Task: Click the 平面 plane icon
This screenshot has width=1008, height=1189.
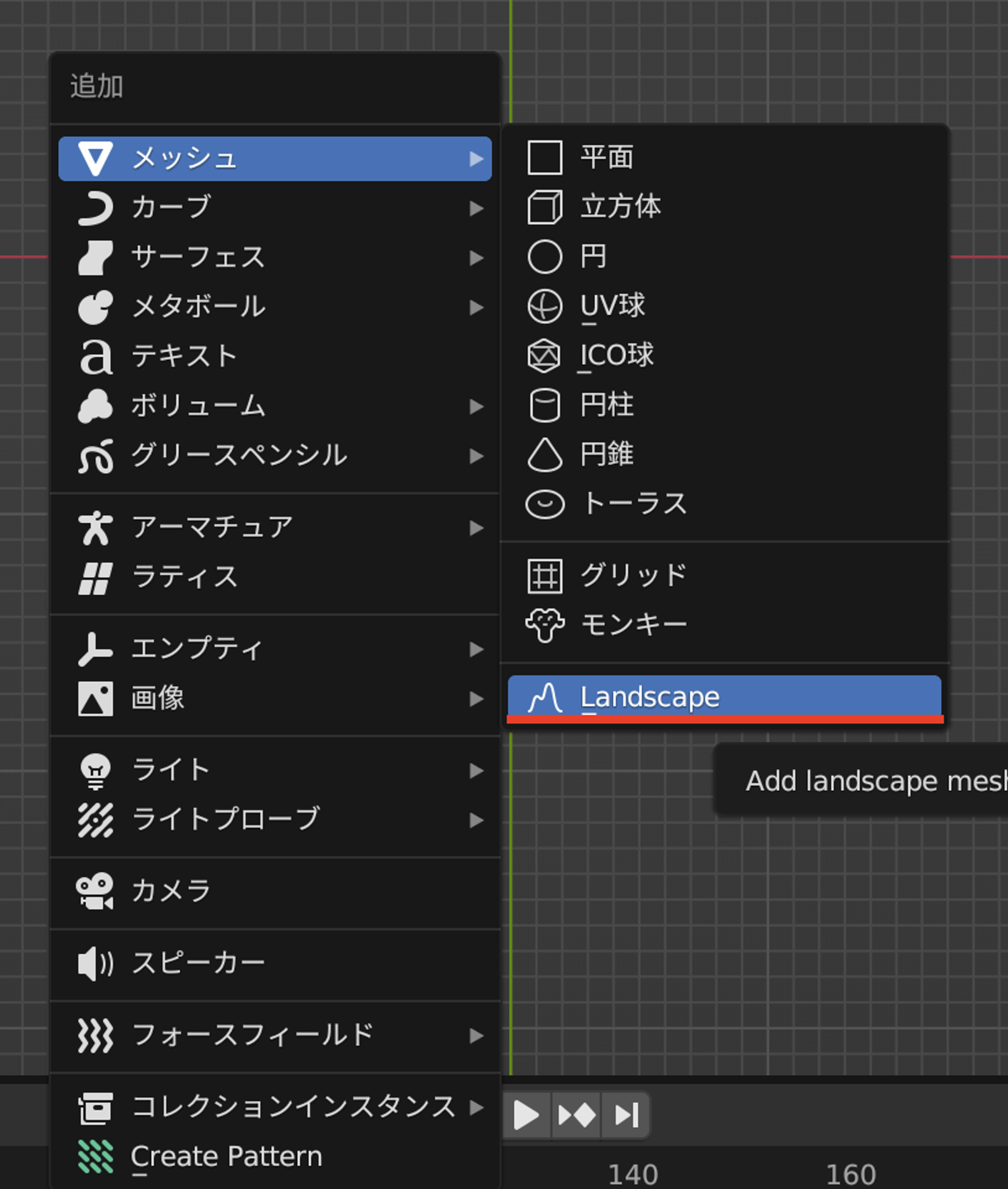Action: click(545, 157)
